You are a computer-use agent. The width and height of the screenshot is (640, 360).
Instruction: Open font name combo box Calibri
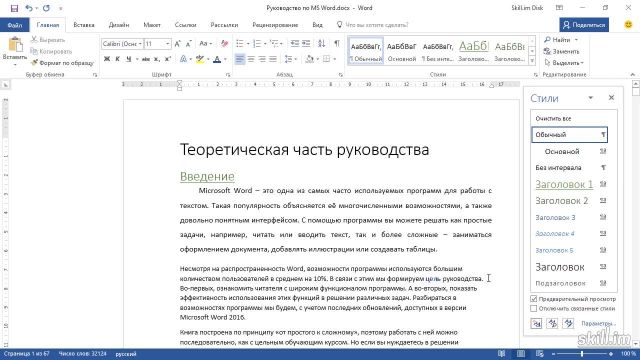coord(122,44)
